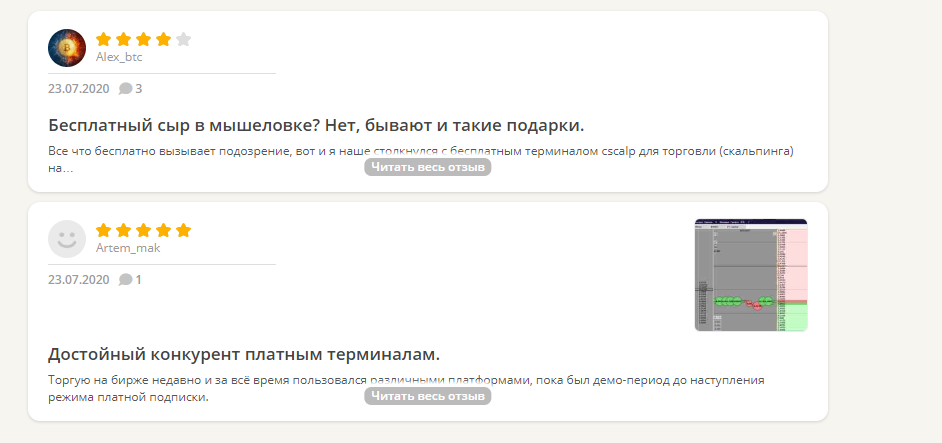
Task: Open Artem_mak's smiley face avatar
Action: click(67, 239)
